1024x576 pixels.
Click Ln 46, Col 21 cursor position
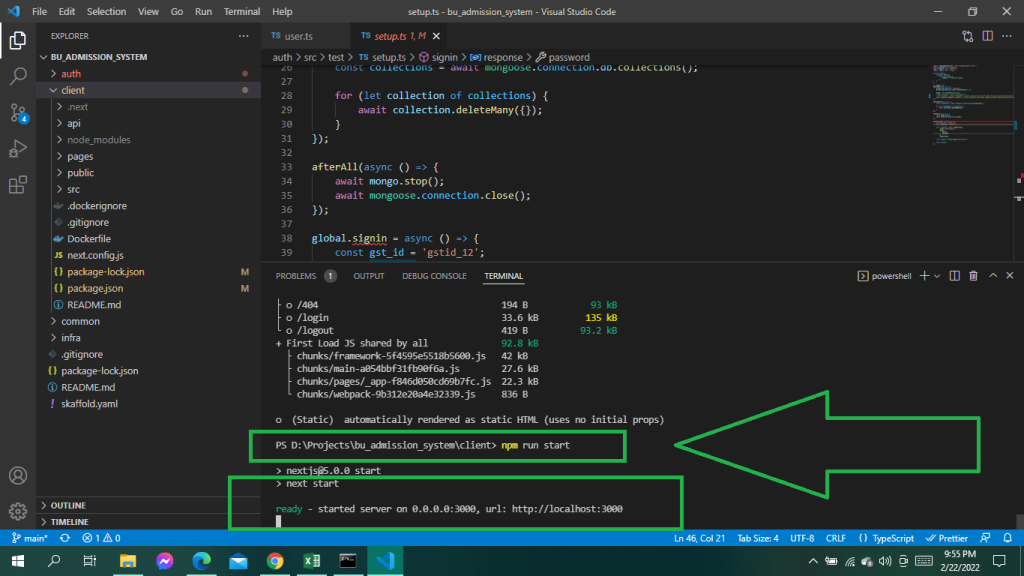(699, 538)
